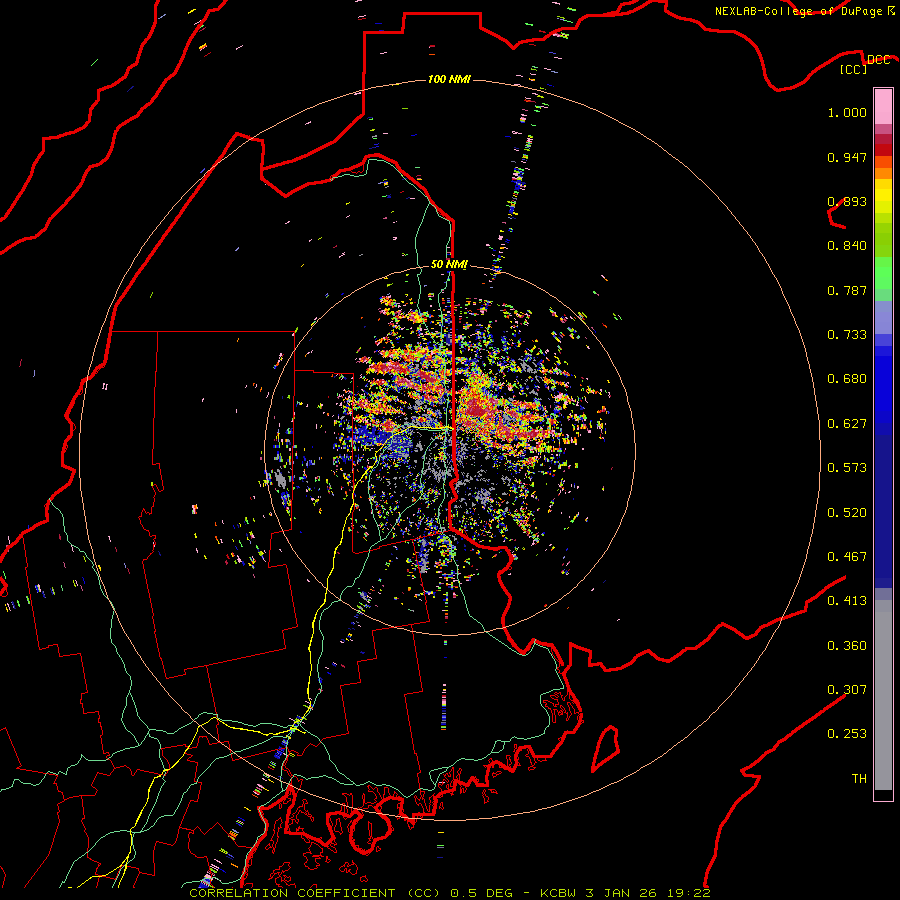Click the [CC] label above color bar
This screenshot has width=900, height=900.
[x=853, y=69]
